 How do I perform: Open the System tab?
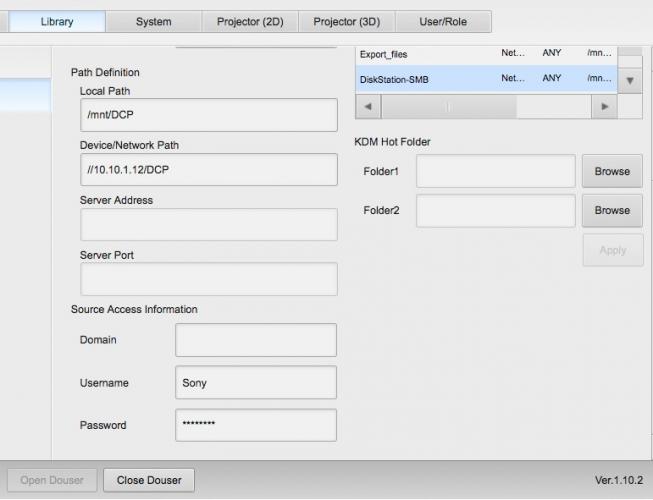coord(153,21)
